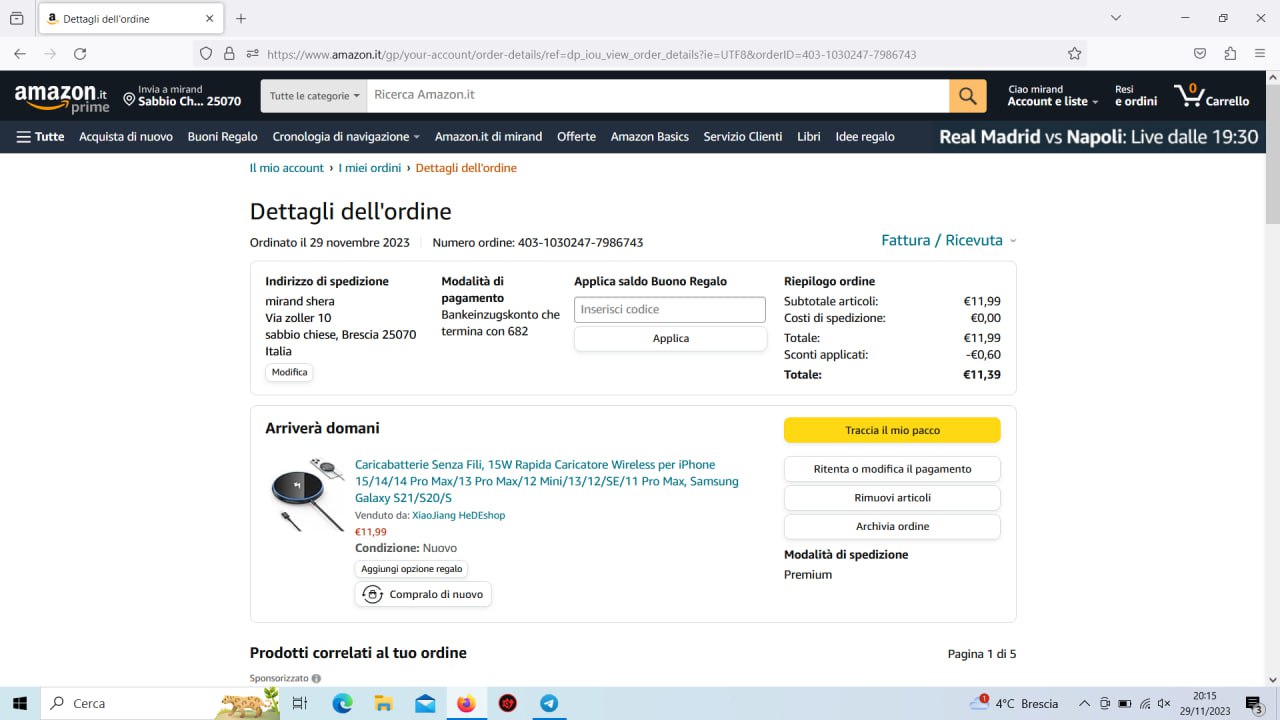Expand the Tutte le categorie dropdown

tap(314, 96)
